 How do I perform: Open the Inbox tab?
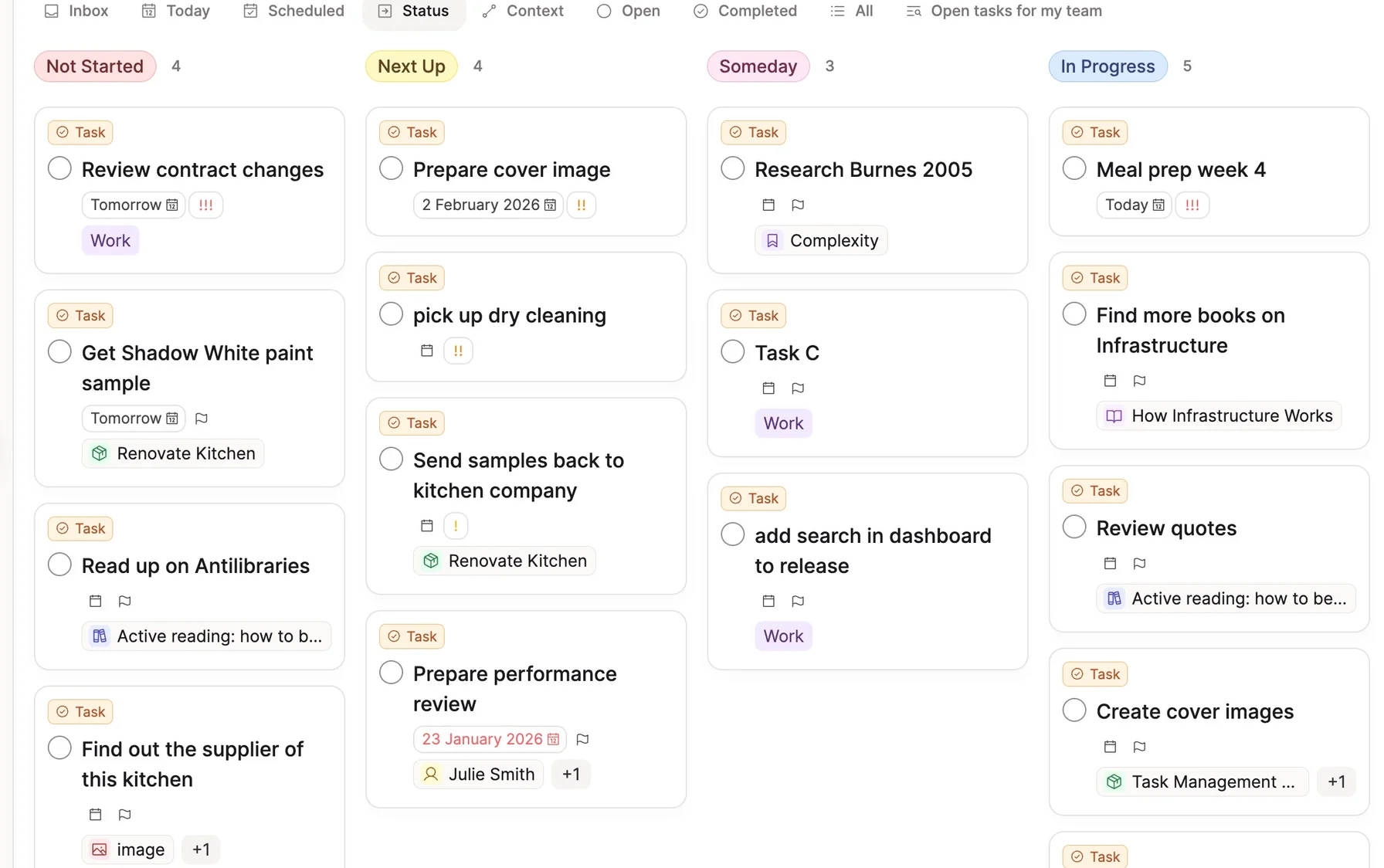(x=76, y=11)
